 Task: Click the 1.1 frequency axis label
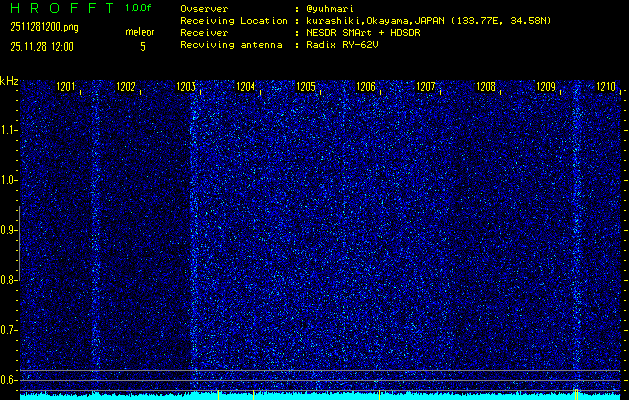click(8, 130)
